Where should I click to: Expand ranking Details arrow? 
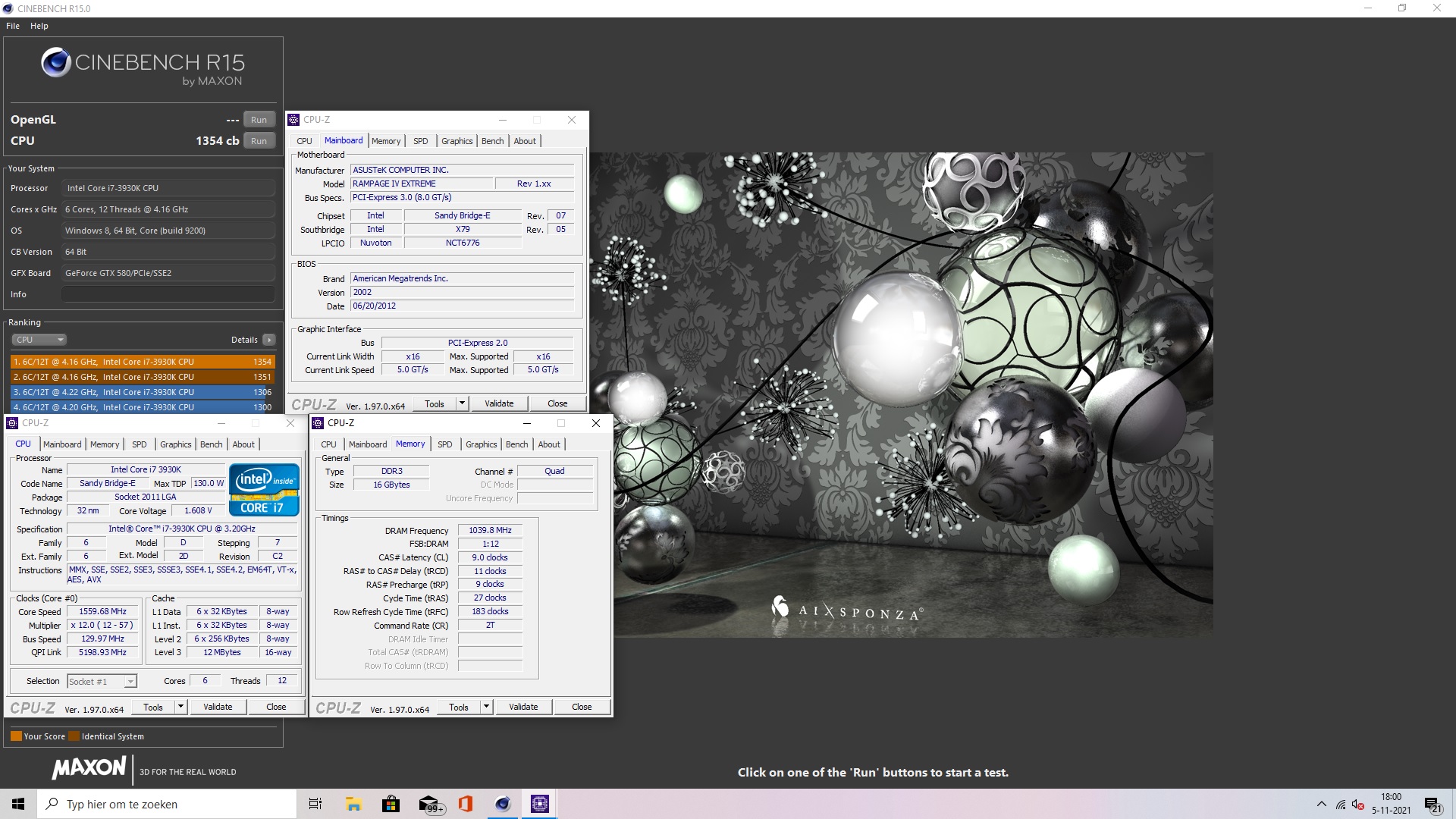[268, 340]
